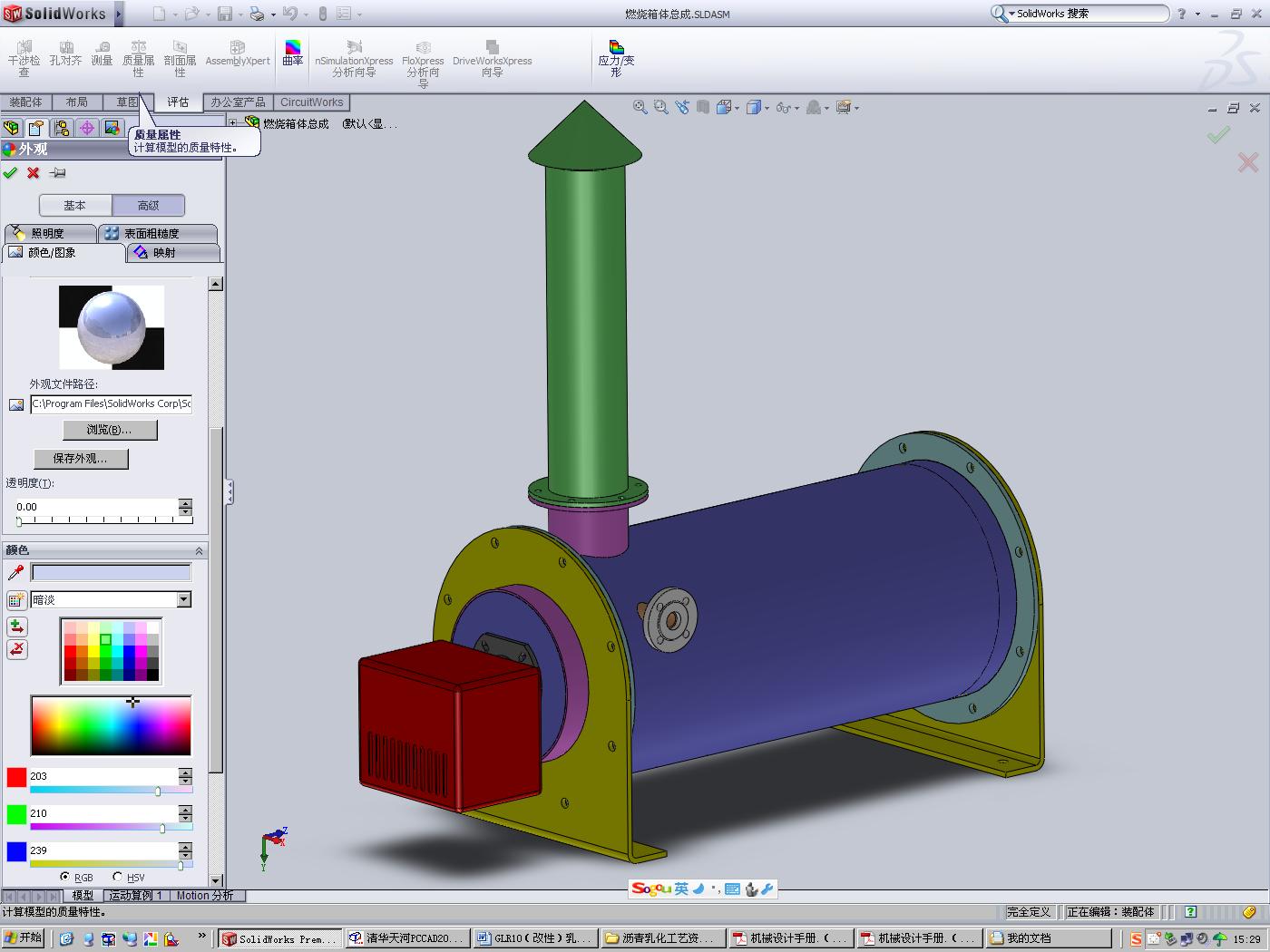Switch to the 布局 layout tab
The width and height of the screenshot is (1270, 952).
coord(77,102)
